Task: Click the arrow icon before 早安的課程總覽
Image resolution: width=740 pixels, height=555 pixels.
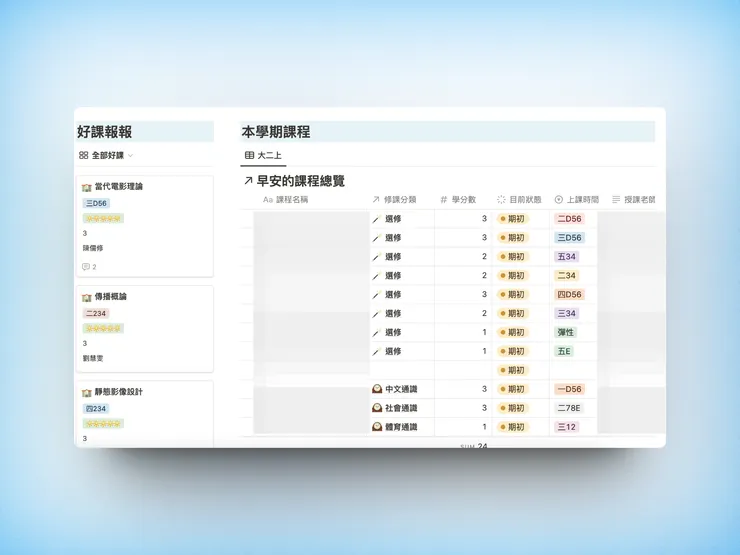Action: pos(248,181)
